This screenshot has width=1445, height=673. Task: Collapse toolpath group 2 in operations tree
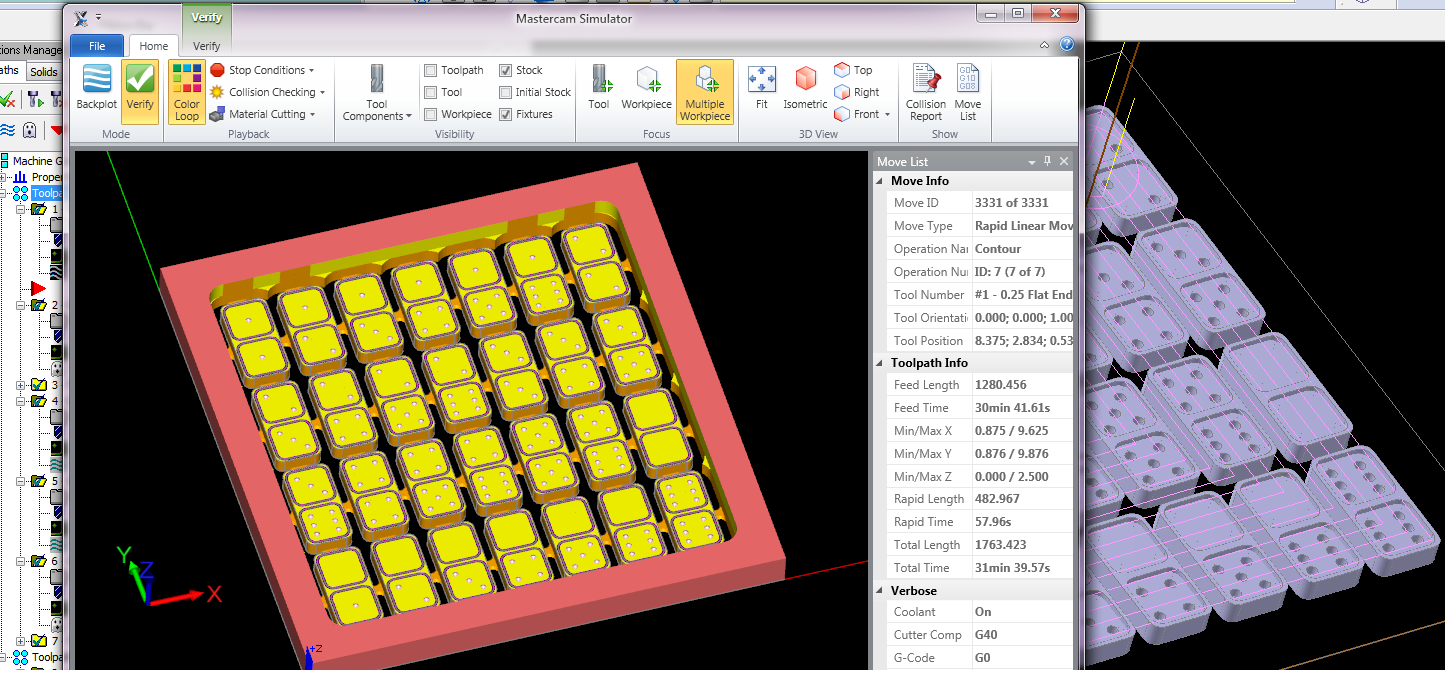click(x=22, y=305)
